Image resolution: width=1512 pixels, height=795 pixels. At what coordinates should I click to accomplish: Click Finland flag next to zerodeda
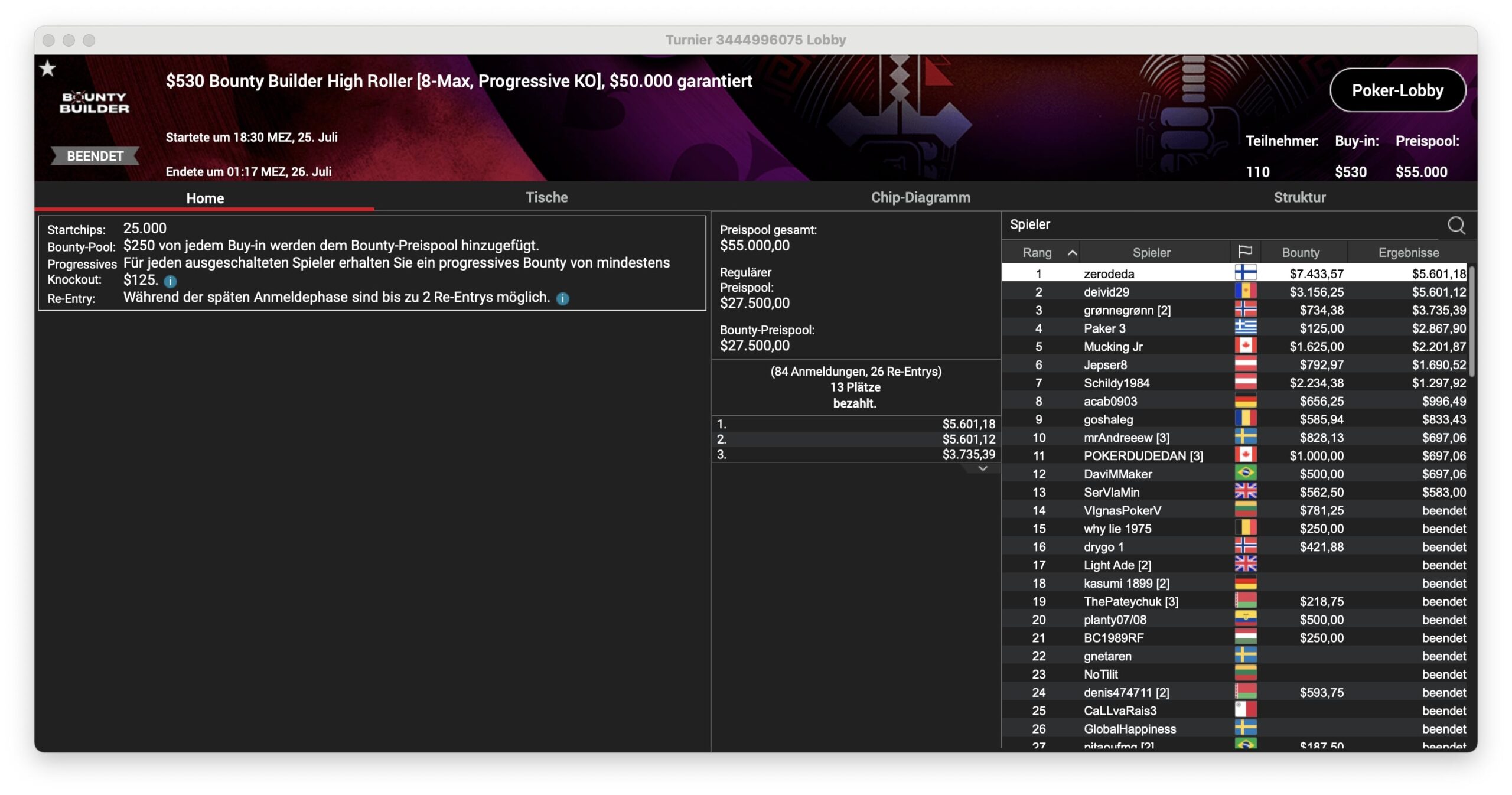[1245, 273]
